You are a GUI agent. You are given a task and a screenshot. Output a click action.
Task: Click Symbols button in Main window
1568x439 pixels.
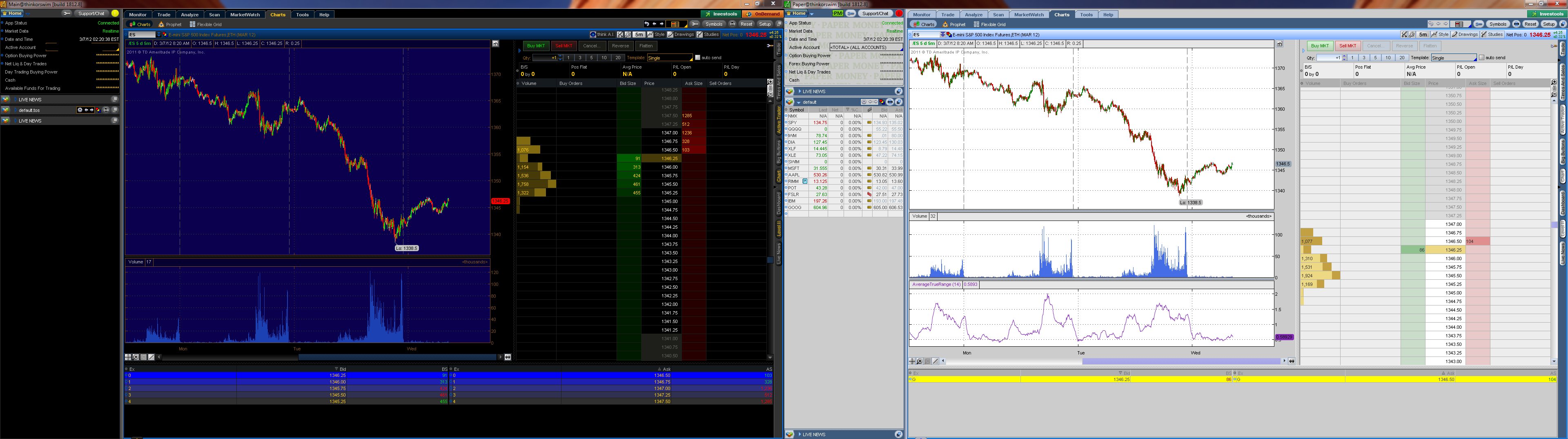713,25
